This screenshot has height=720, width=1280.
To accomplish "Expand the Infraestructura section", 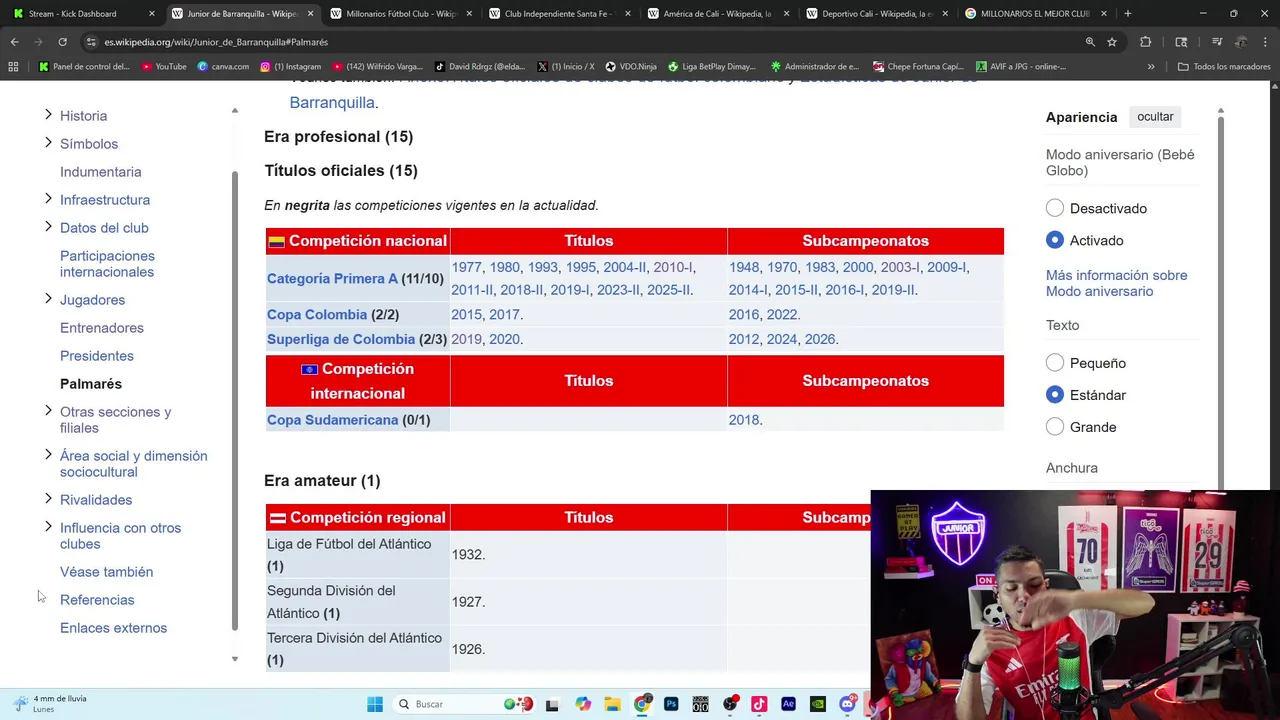I will [48, 199].
